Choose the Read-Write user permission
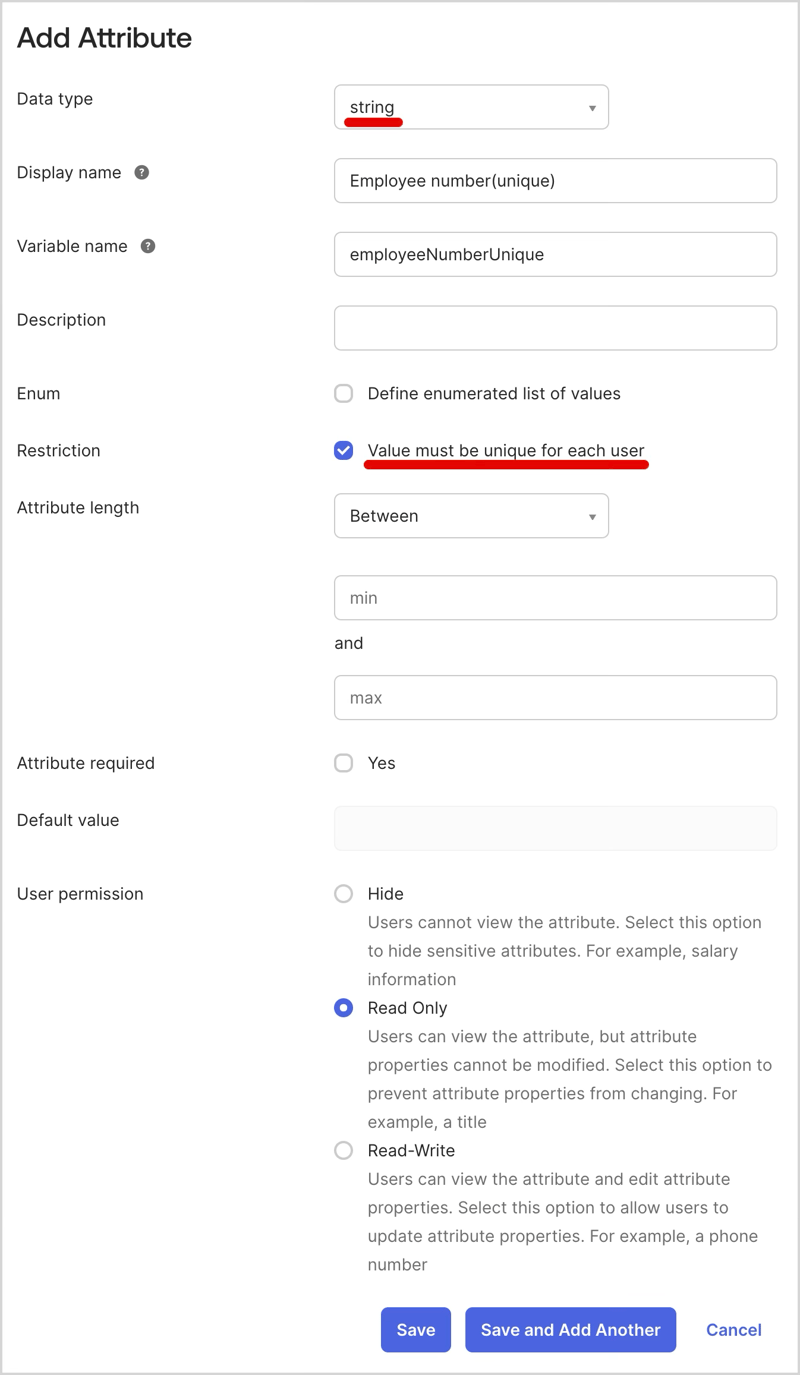The width and height of the screenshot is (800, 1375). click(x=344, y=1150)
